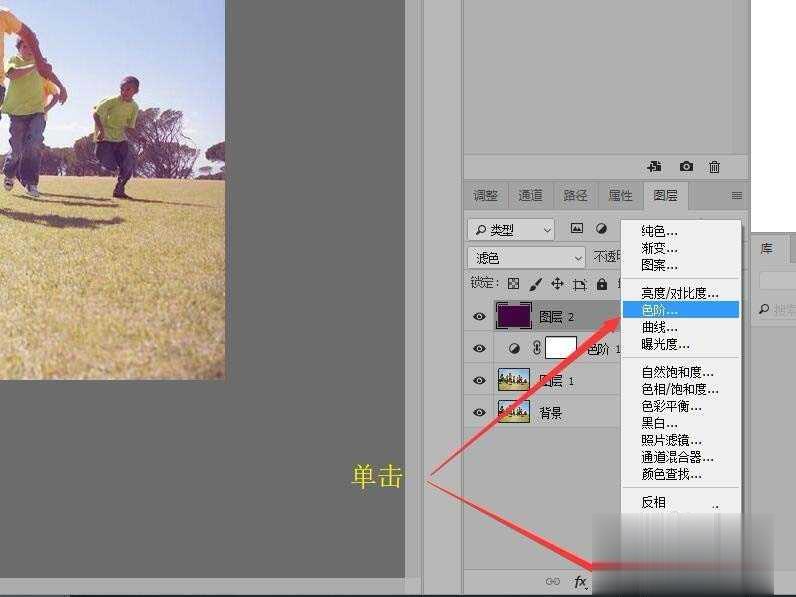Open 滤色 blend mode dropdown
The image size is (796, 597).
click(526, 258)
